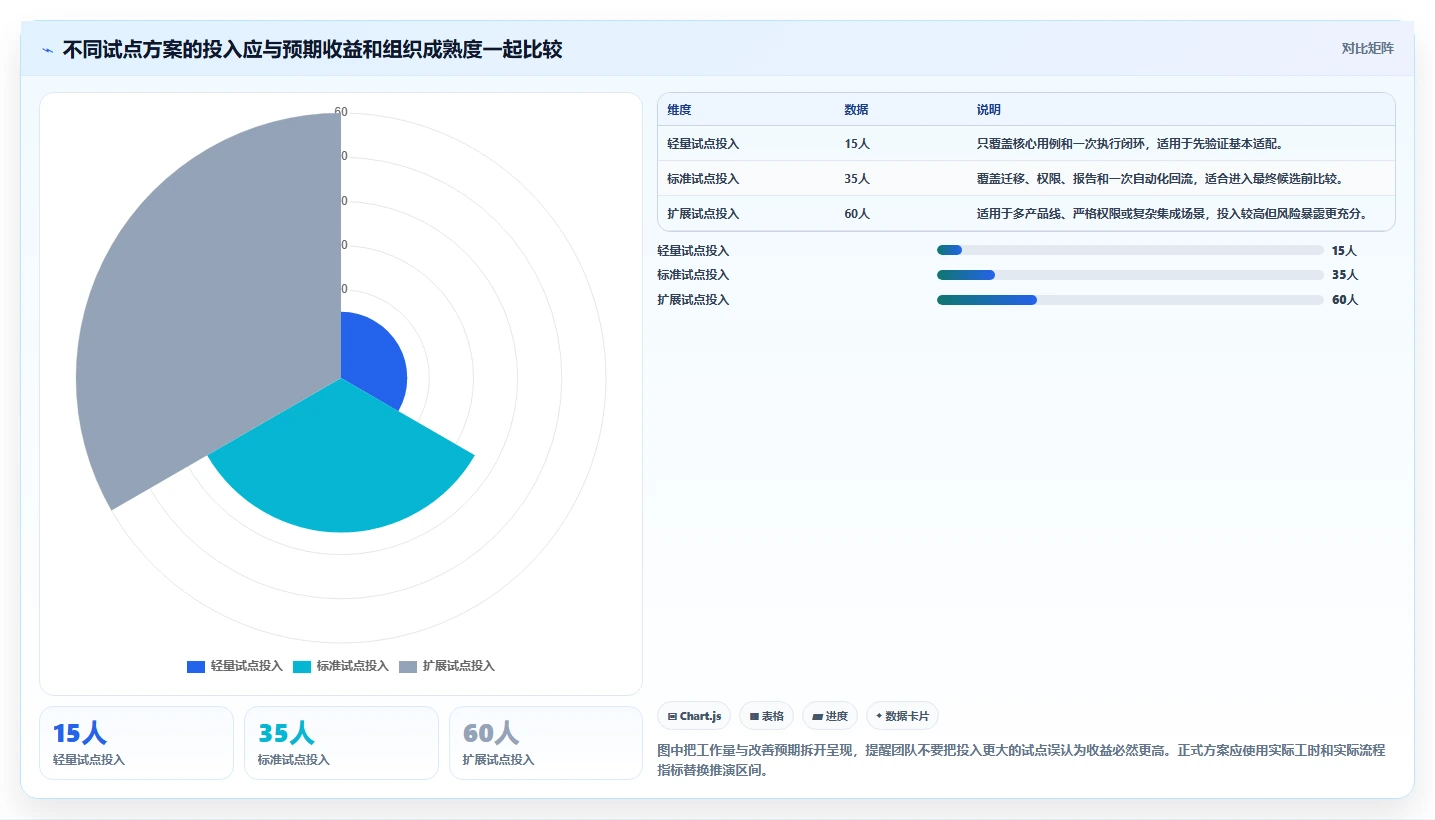Click the 维度 column header
The image size is (1435, 820).
pyautogui.click(x=679, y=110)
